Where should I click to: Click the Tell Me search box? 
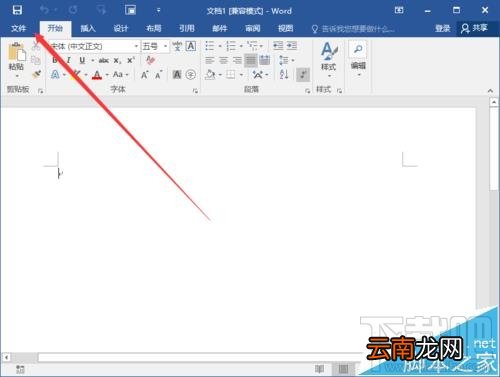coord(353,29)
